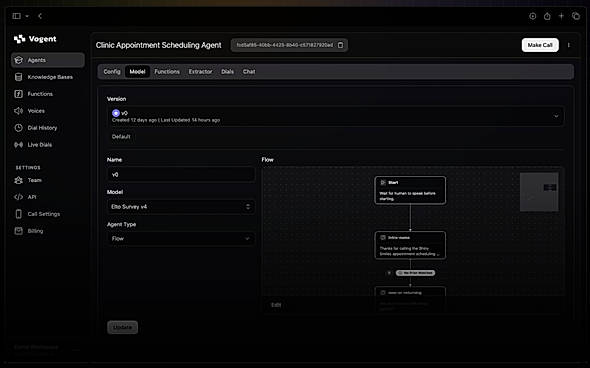590x368 pixels.
Task: Open the Dial History link
Action: 42,128
